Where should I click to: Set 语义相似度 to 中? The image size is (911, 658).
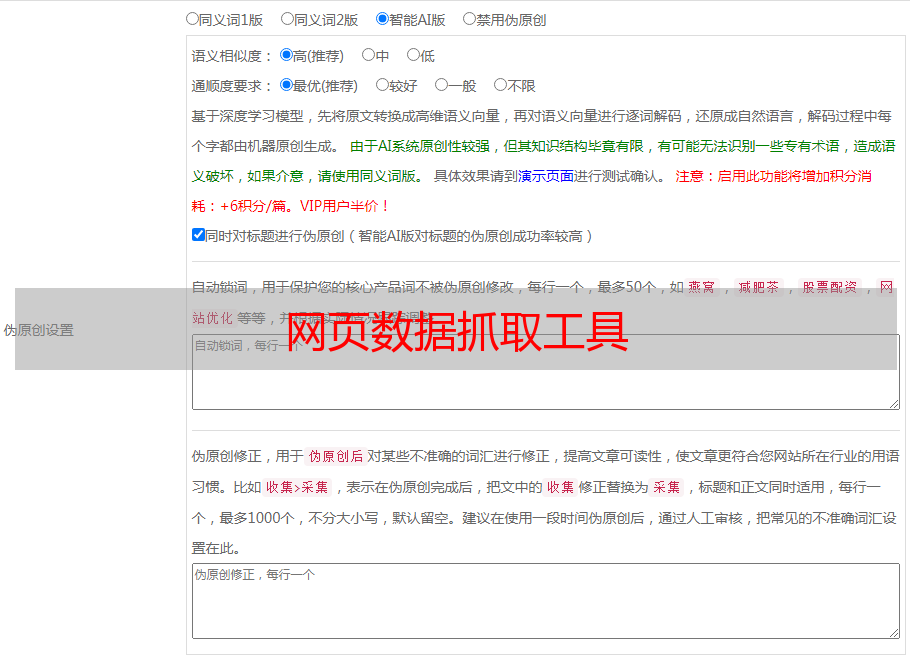[x=368, y=56]
